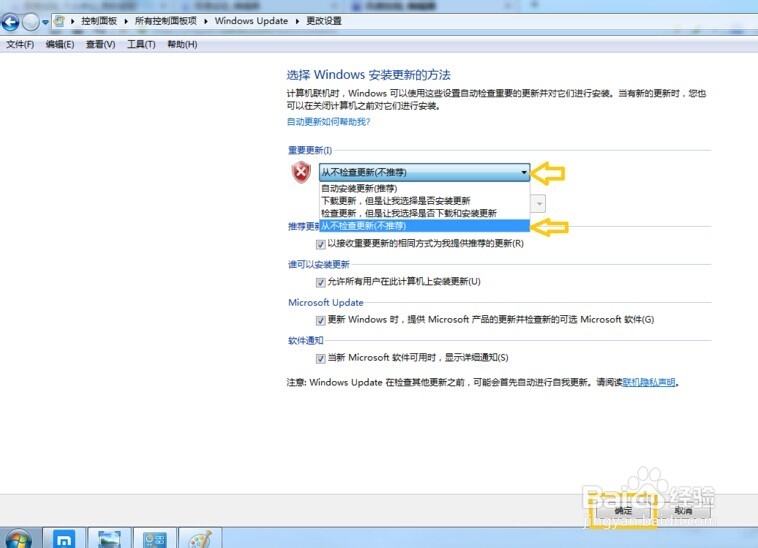Viewport: 758px width, 548px height.
Task: Click the 软件通知 section heading
Action: point(306,340)
